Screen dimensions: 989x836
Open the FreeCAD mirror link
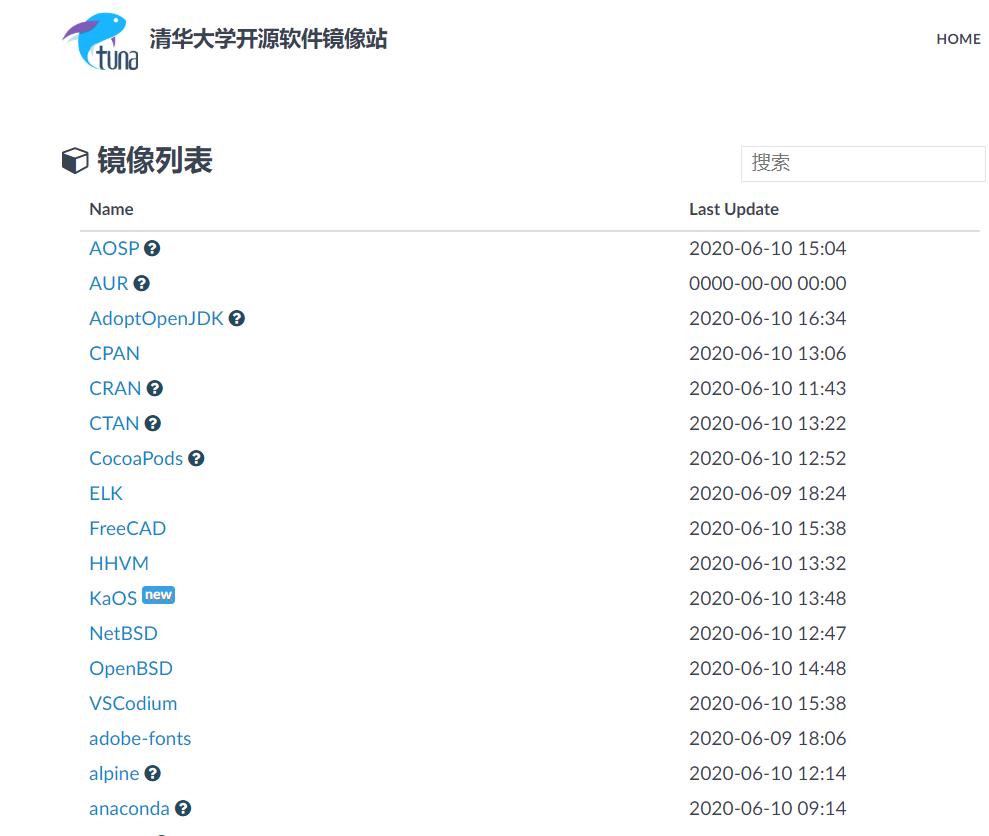tap(127, 529)
